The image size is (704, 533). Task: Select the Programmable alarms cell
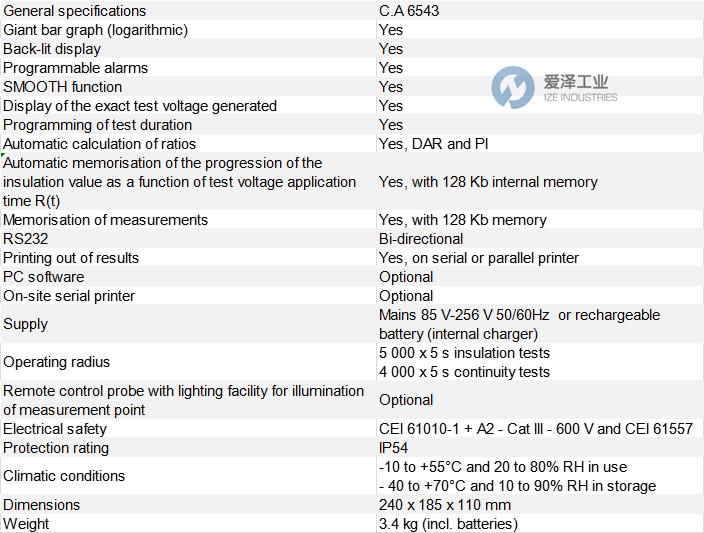(76, 68)
